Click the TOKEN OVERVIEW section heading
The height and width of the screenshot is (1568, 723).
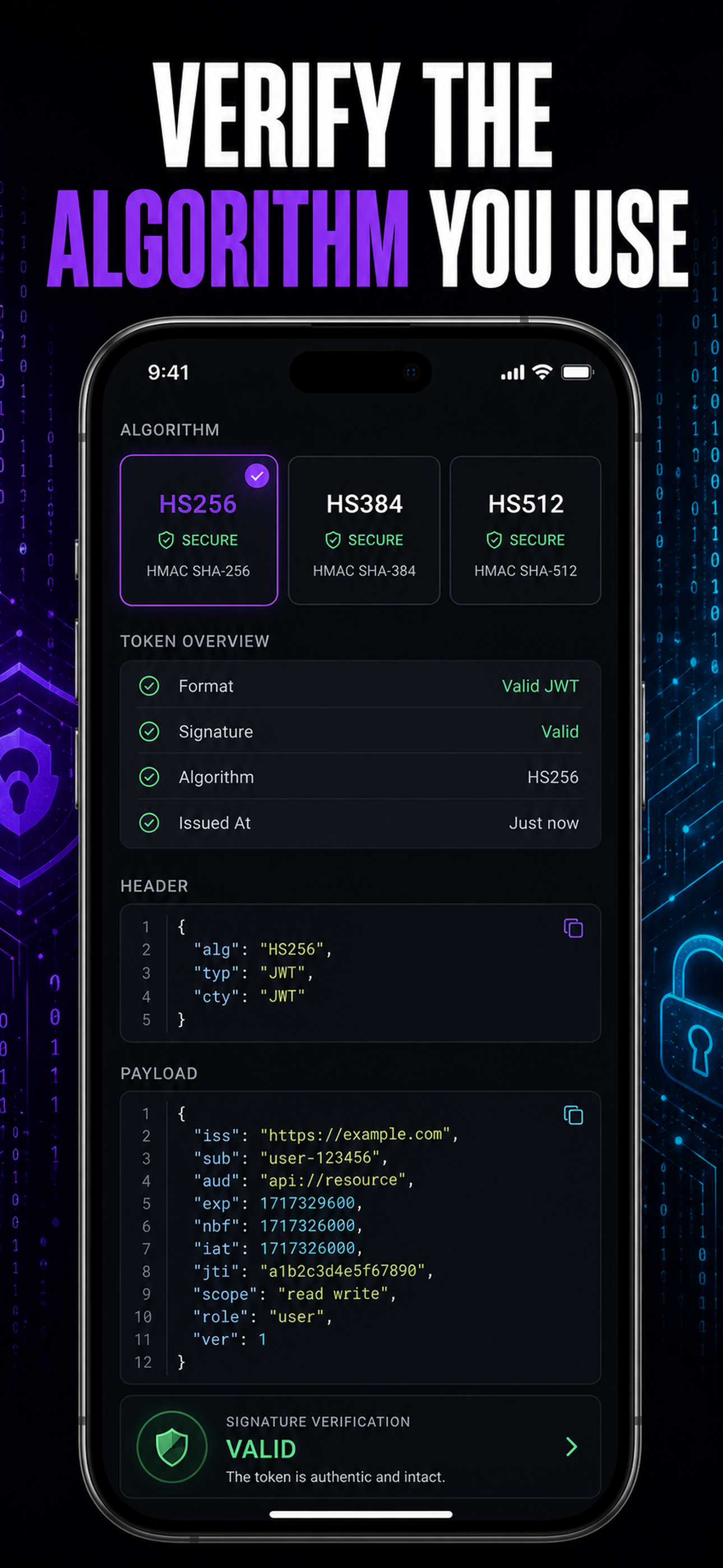pyautogui.click(x=194, y=641)
